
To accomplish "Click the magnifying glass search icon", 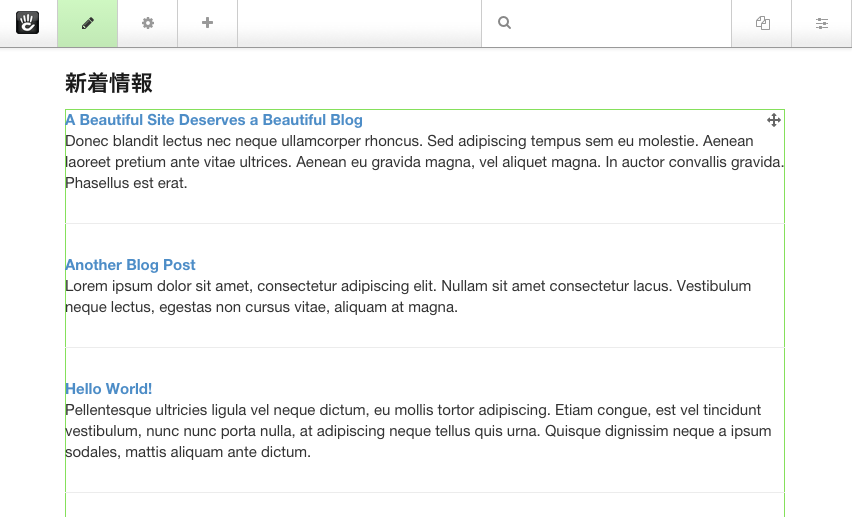I will pyautogui.click(x=505, y=23).
